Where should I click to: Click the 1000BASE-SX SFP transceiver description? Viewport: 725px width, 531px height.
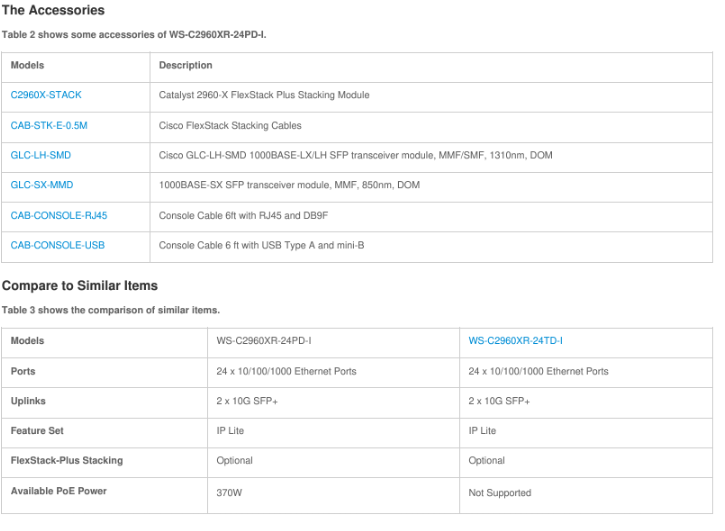(x=289, y=185)
